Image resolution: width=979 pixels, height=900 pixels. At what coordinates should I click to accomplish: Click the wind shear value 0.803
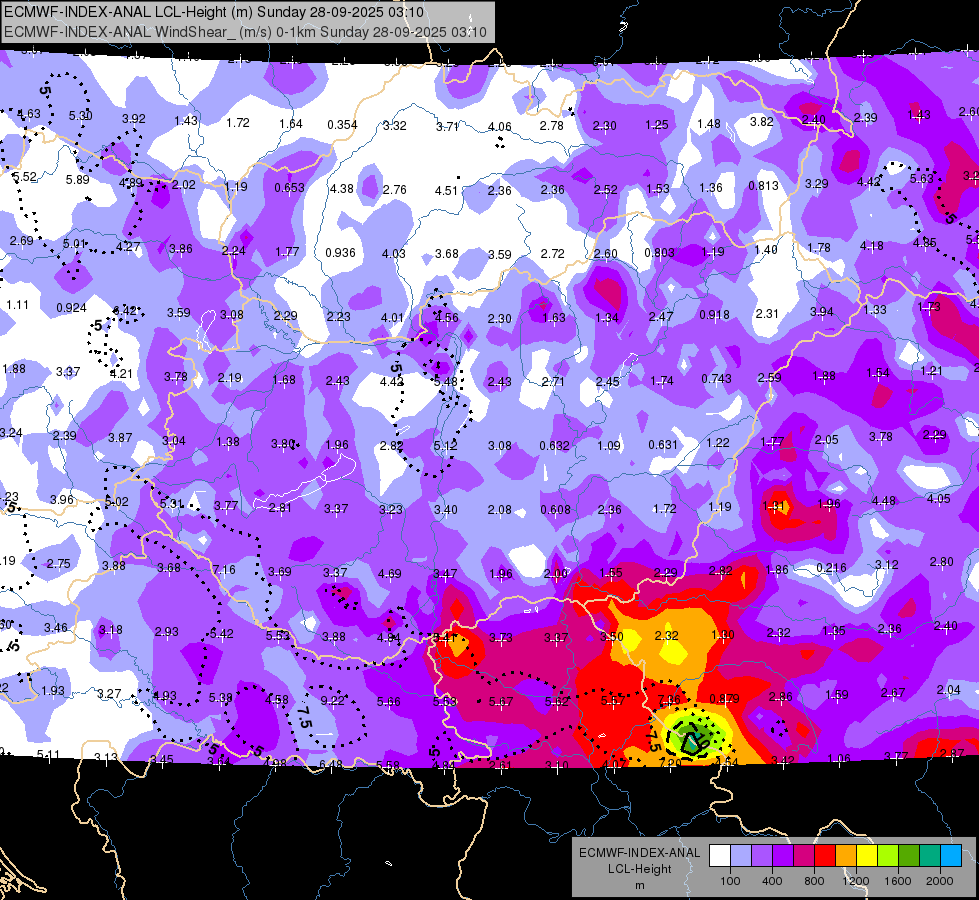[x=659, y=252]
